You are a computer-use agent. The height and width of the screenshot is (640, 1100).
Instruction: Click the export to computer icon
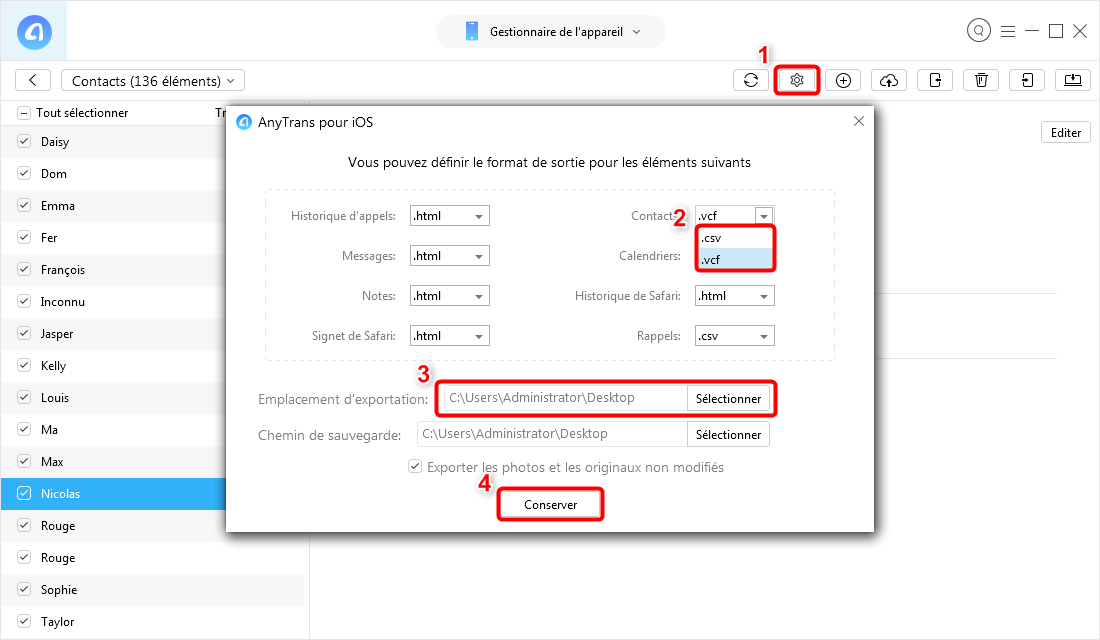point(1073,80)
